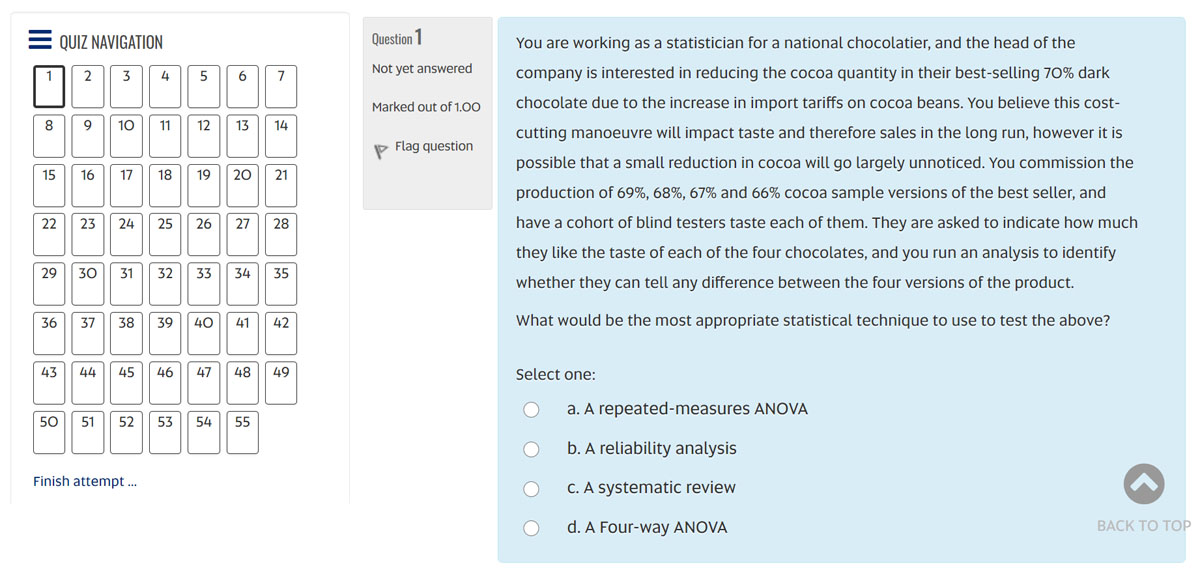Image resolution: width=1200 pixels, height=568 pixels.
Task: Open question 40 in the navigation
Action: pyautogui.click(x=203, y=334)
